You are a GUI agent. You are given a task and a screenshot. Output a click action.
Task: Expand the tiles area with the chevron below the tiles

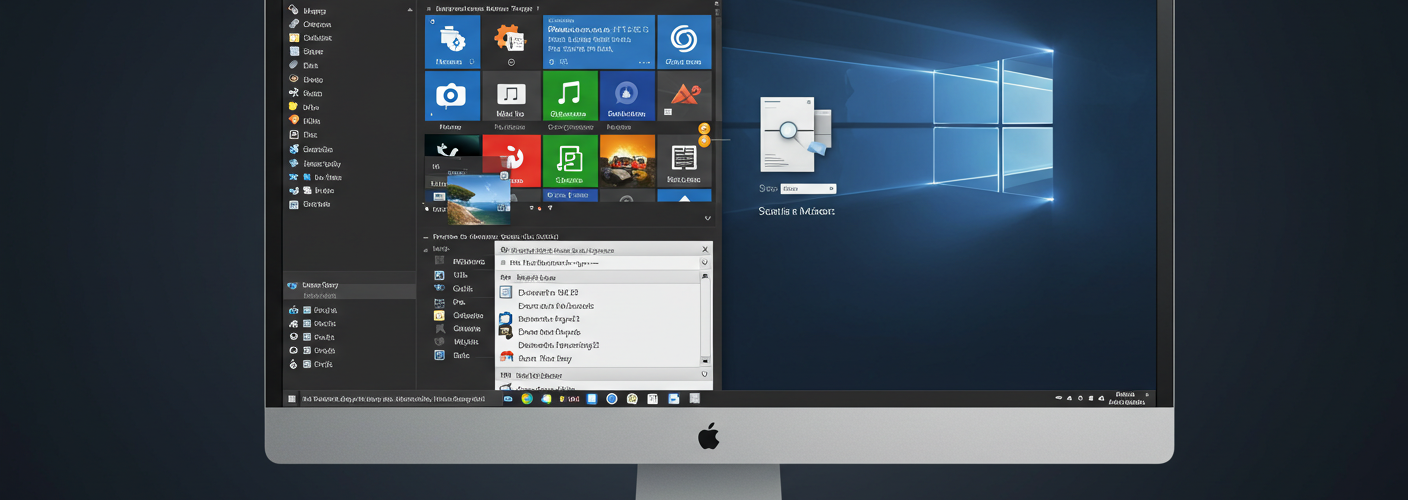pyautogui.click(x=708, y=218)
